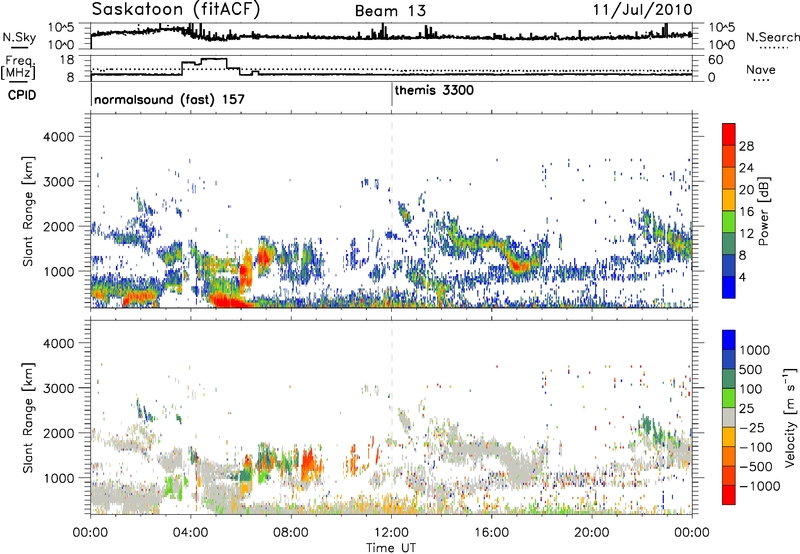Click the red bottom of velocity colorbar

coord(729,495)
